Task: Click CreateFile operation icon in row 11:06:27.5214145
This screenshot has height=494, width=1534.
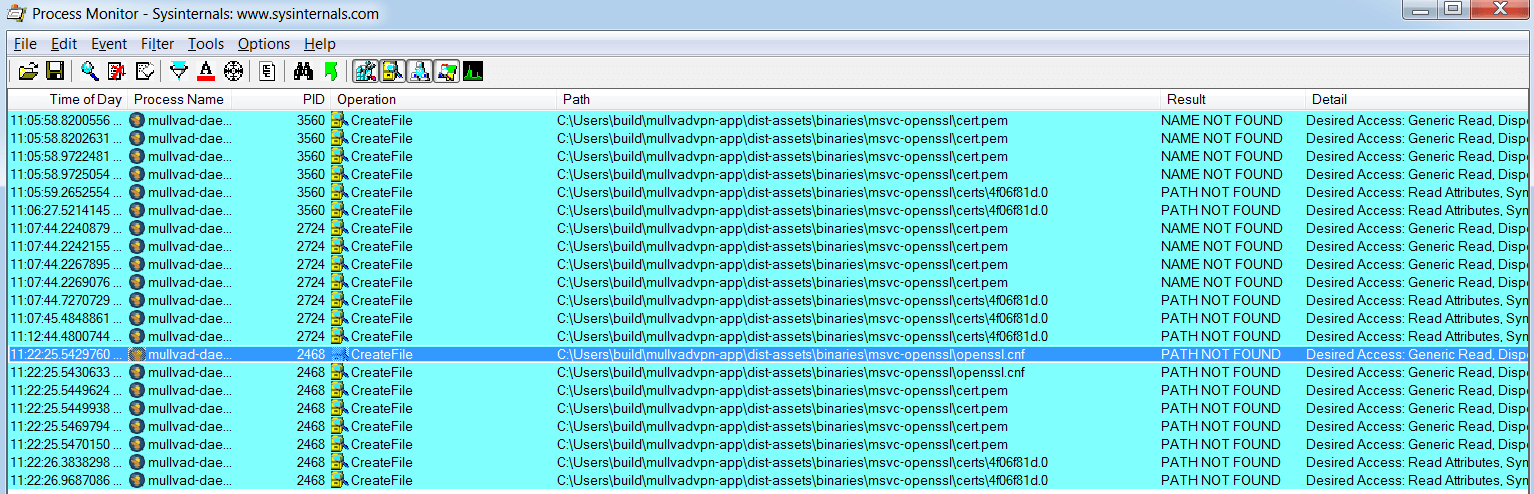Action: (340, 210)
